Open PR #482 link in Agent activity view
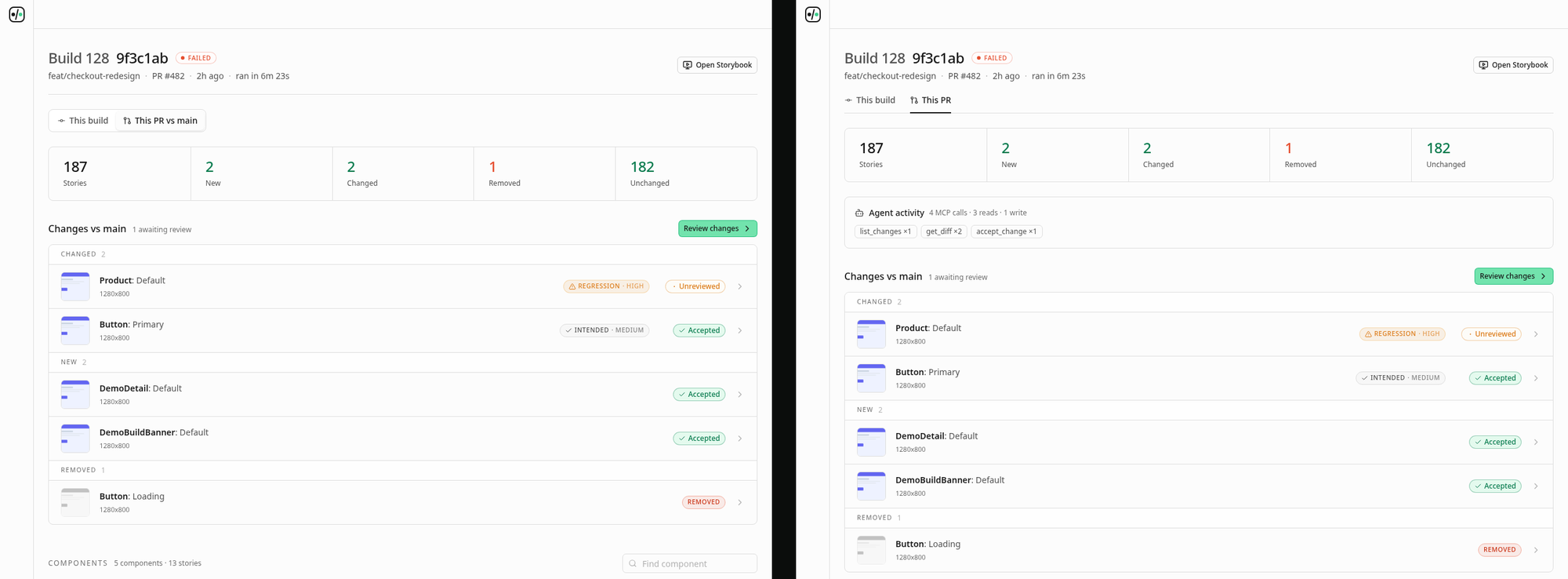The height and width of the screenshot is (579, 1568). [964, 76]
